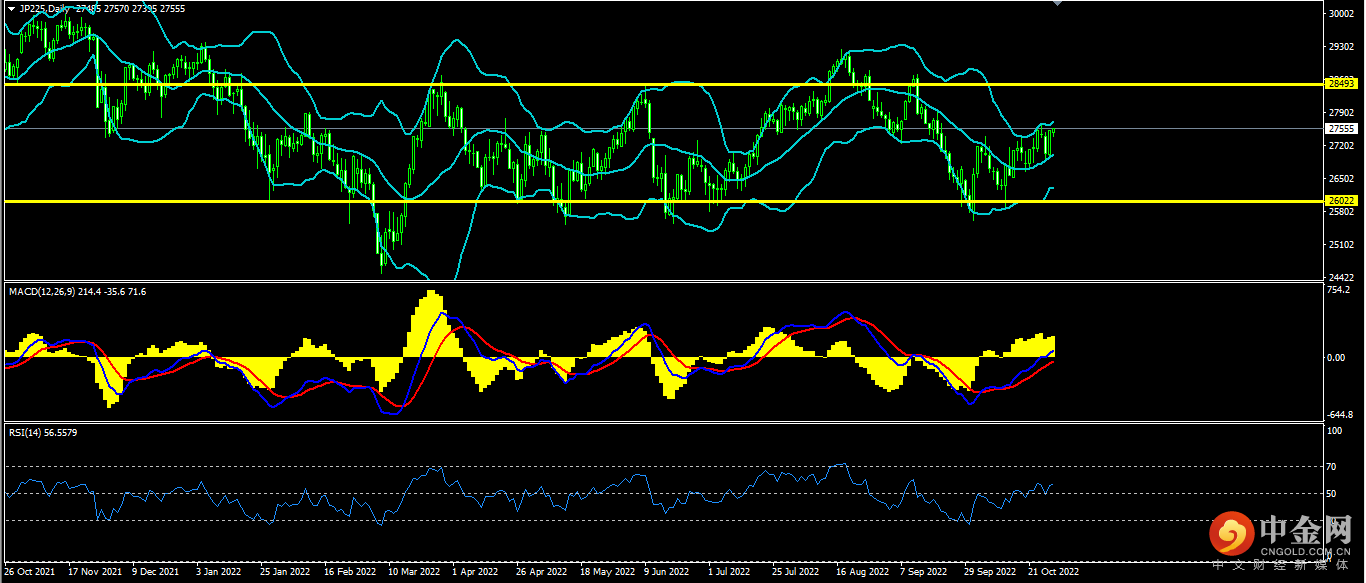
Task: Click the 30002 label on price scale
Action: (x=1340, y=14)
